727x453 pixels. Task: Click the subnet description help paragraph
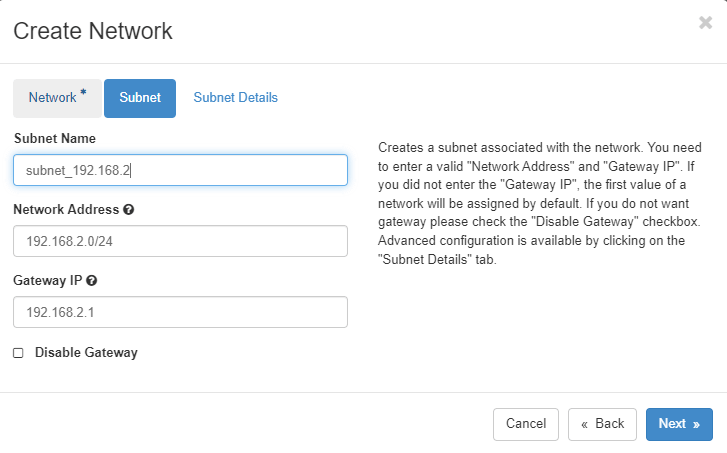point(538,204)
